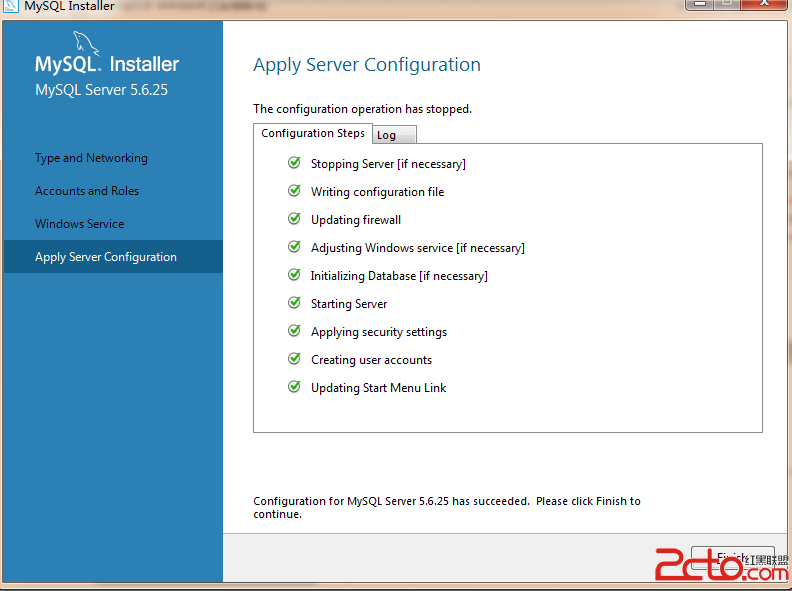792x591 pixels.
Task: Click check icon for Updating Start Menu Link
Action: tap(294, 386)
